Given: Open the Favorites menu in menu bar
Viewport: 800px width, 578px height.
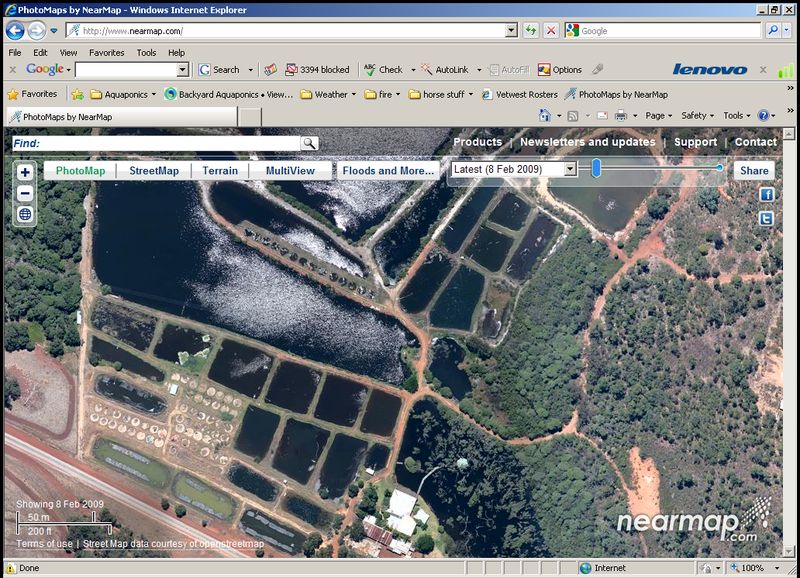Looking at the screenshot, I should pos(106,52).
